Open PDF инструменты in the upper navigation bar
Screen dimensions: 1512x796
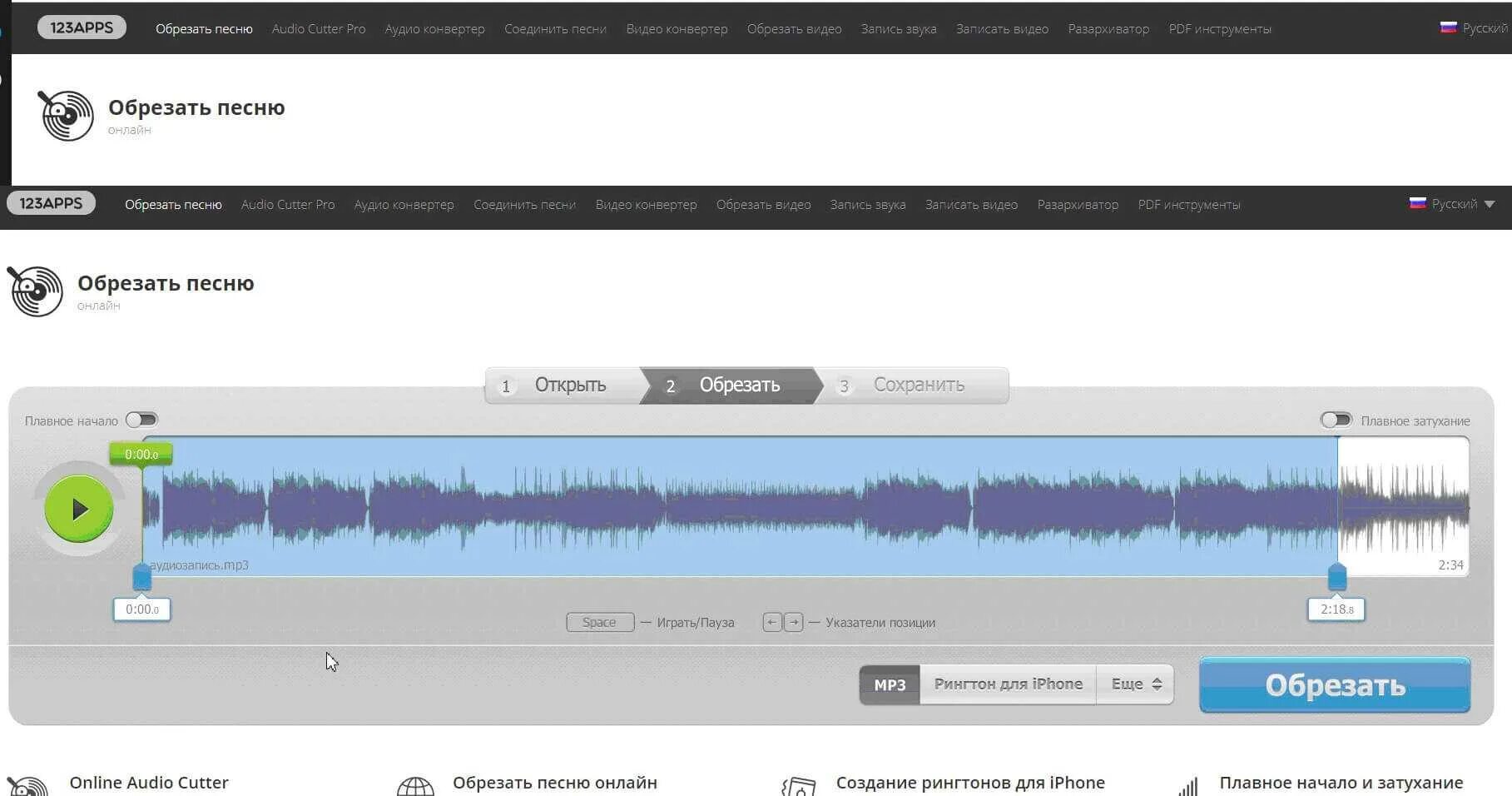click(1220, 28)
